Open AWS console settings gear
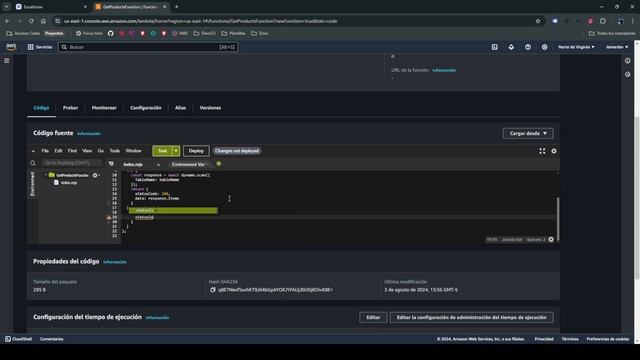The height and width of the screenshot is (360, 640). (544, 47)
